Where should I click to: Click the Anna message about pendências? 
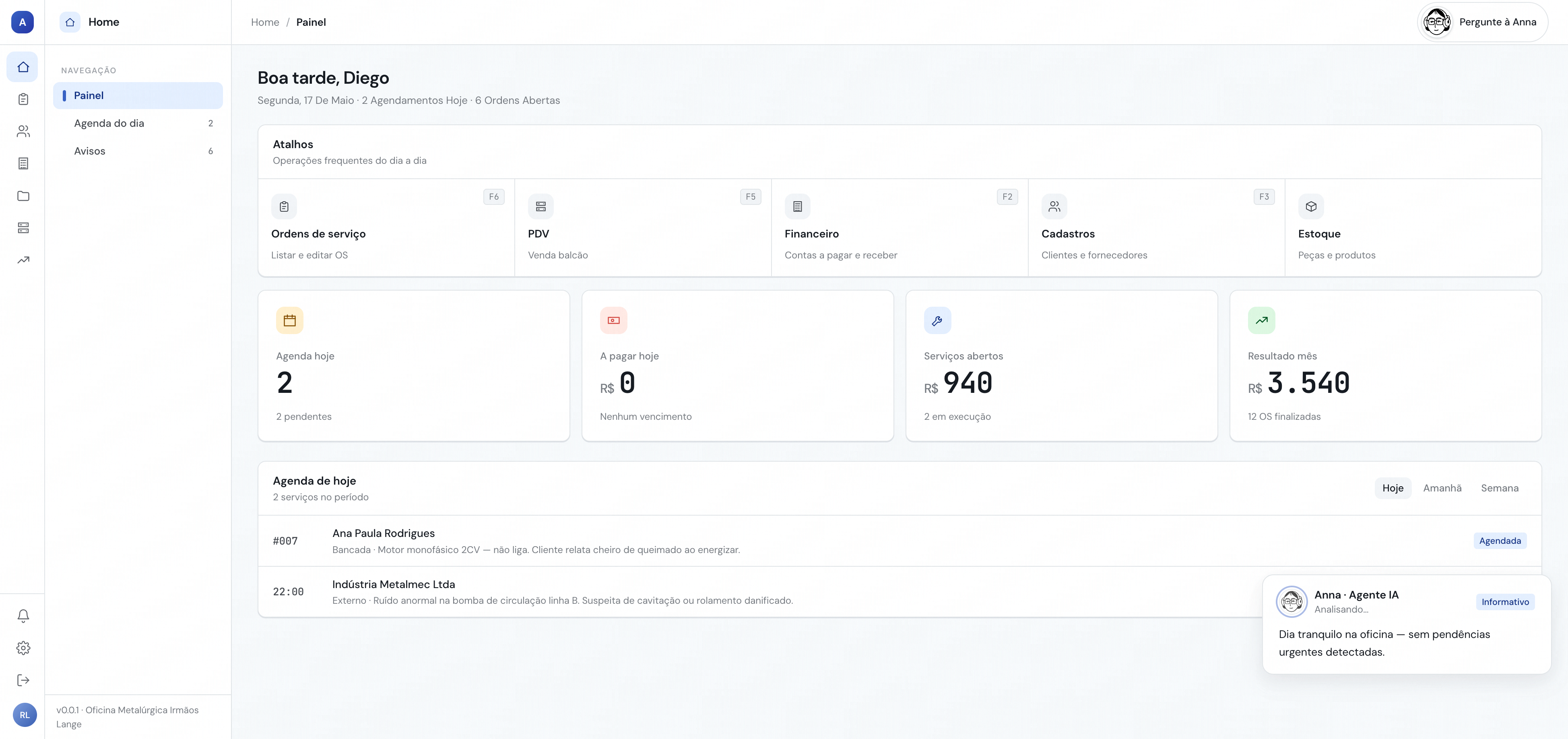pyautogui.click(x=1384, y=644)
